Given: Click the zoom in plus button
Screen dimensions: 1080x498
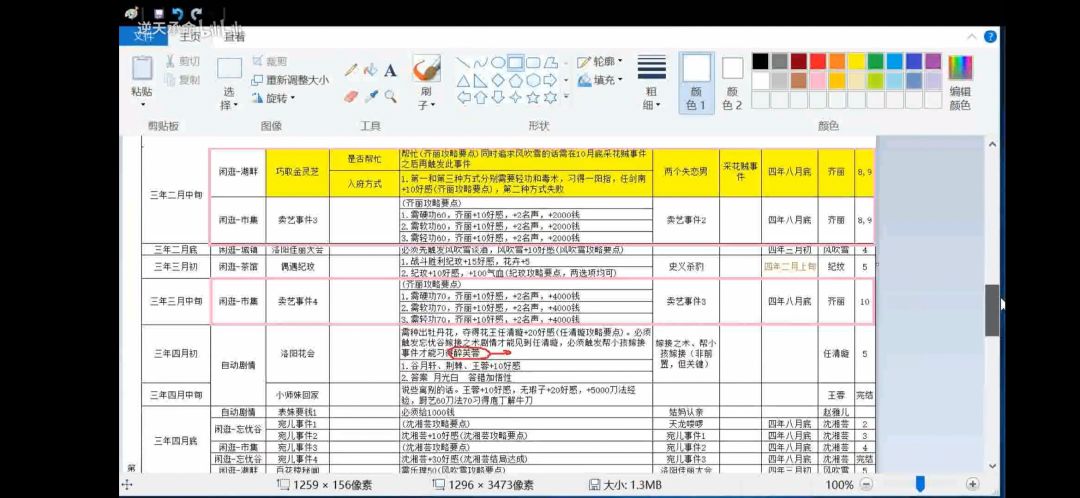Looking at the screenshot, I should click(973, 484).
